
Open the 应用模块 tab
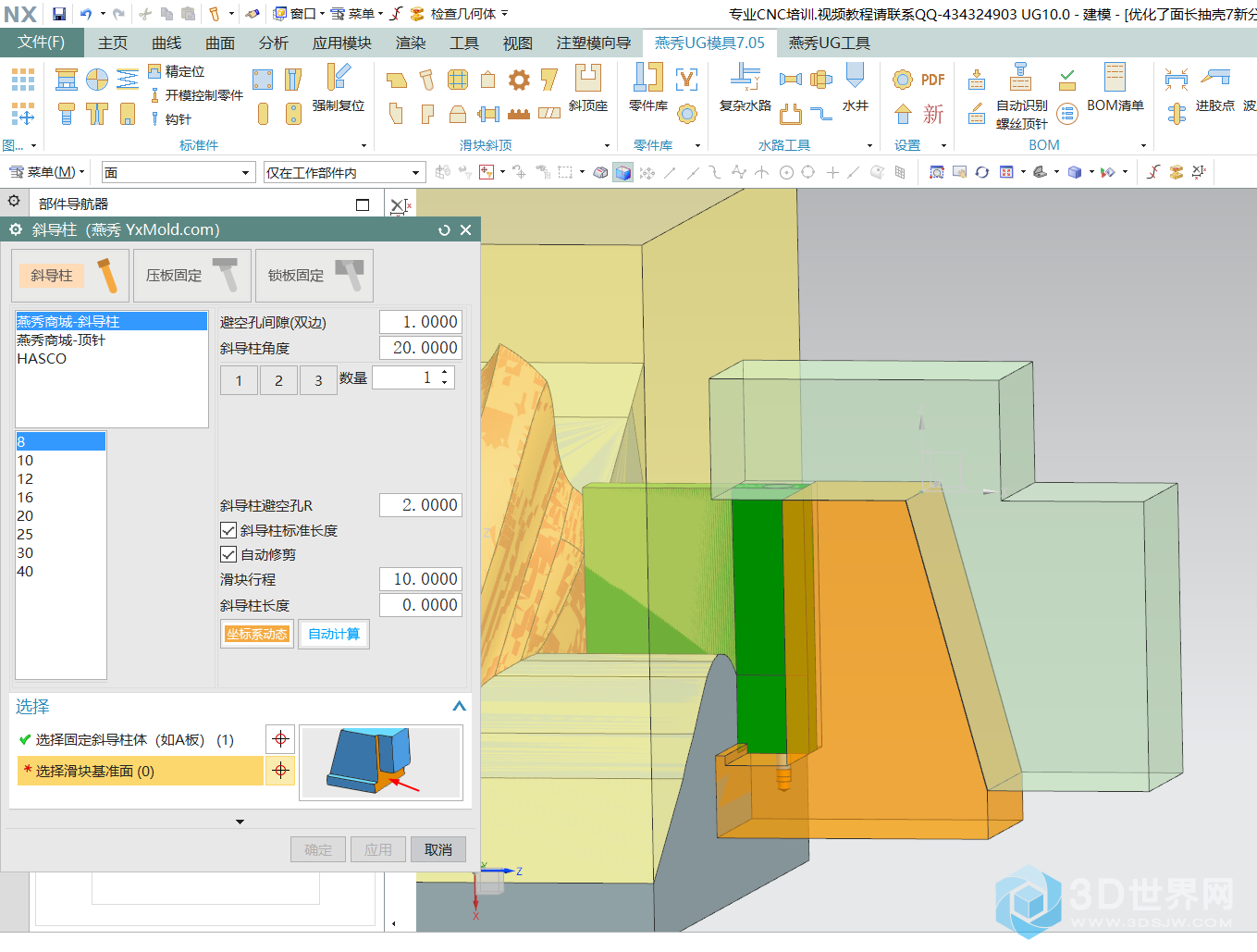tap(342, 43)
